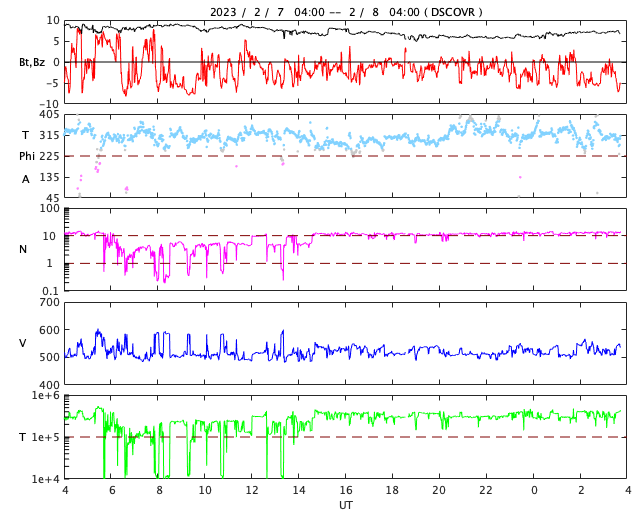Click the 6 hour tick on the UT axis

click(x=112, y=490)
